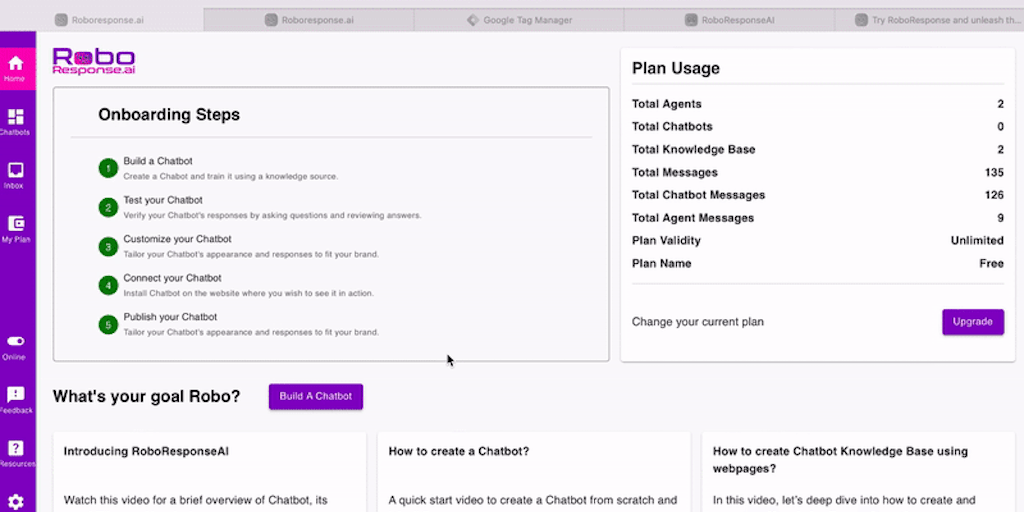Viewport: 1024px width, 512px height.
Task: Click the Build A Chatbot button
Action: (316, 396)
